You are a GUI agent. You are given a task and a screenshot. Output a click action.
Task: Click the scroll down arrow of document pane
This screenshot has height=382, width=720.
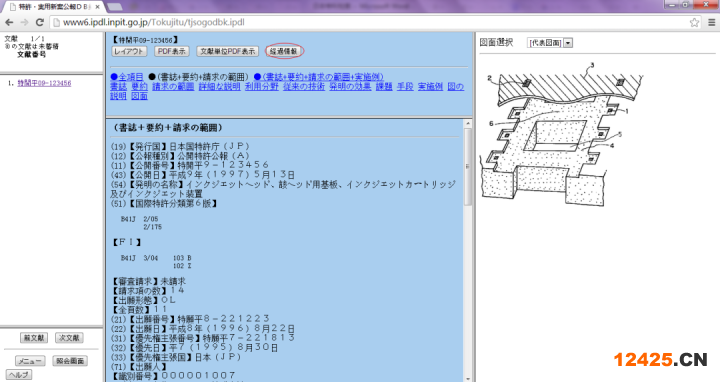(x=468, y=378)
